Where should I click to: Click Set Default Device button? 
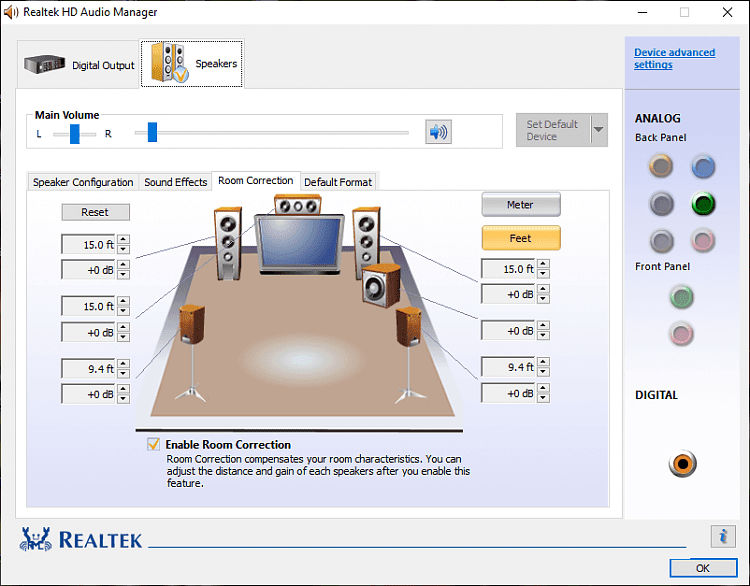click(x=552, y=130)
